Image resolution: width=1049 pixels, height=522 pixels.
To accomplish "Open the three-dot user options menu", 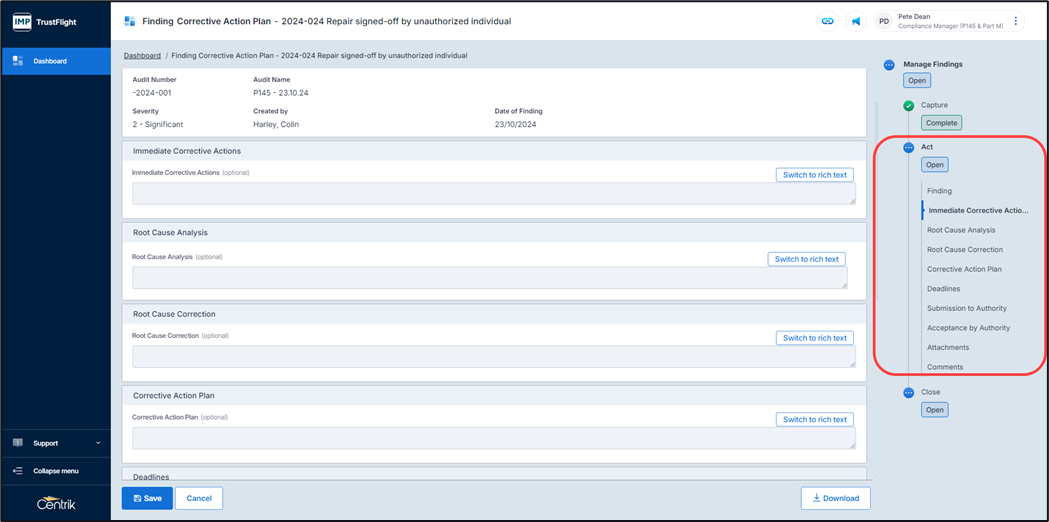I will [x=1016, y=21].
